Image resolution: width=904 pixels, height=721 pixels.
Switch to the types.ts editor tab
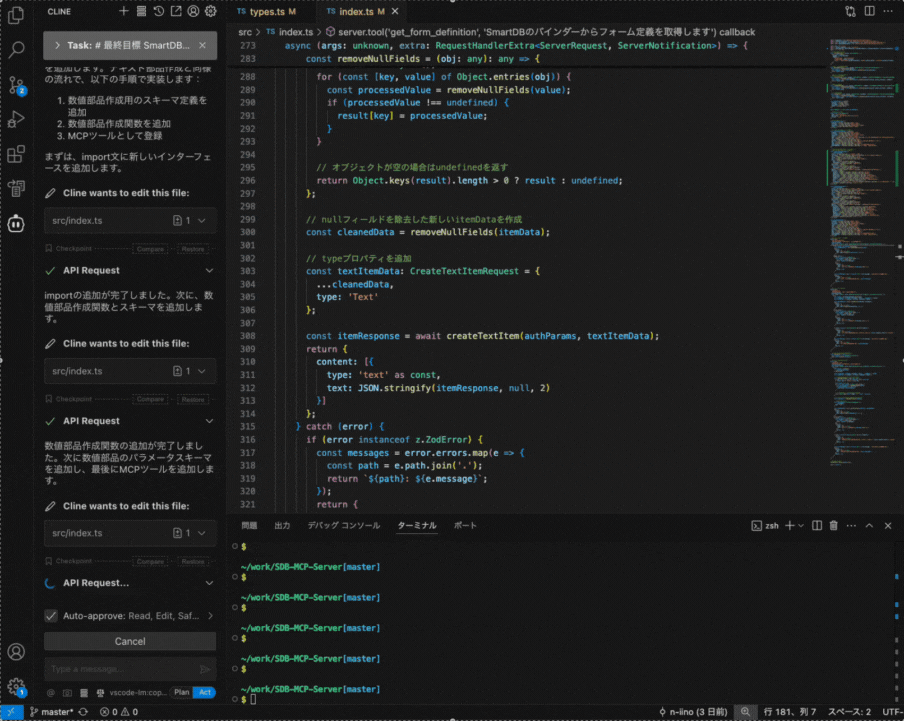pos(266,12)
